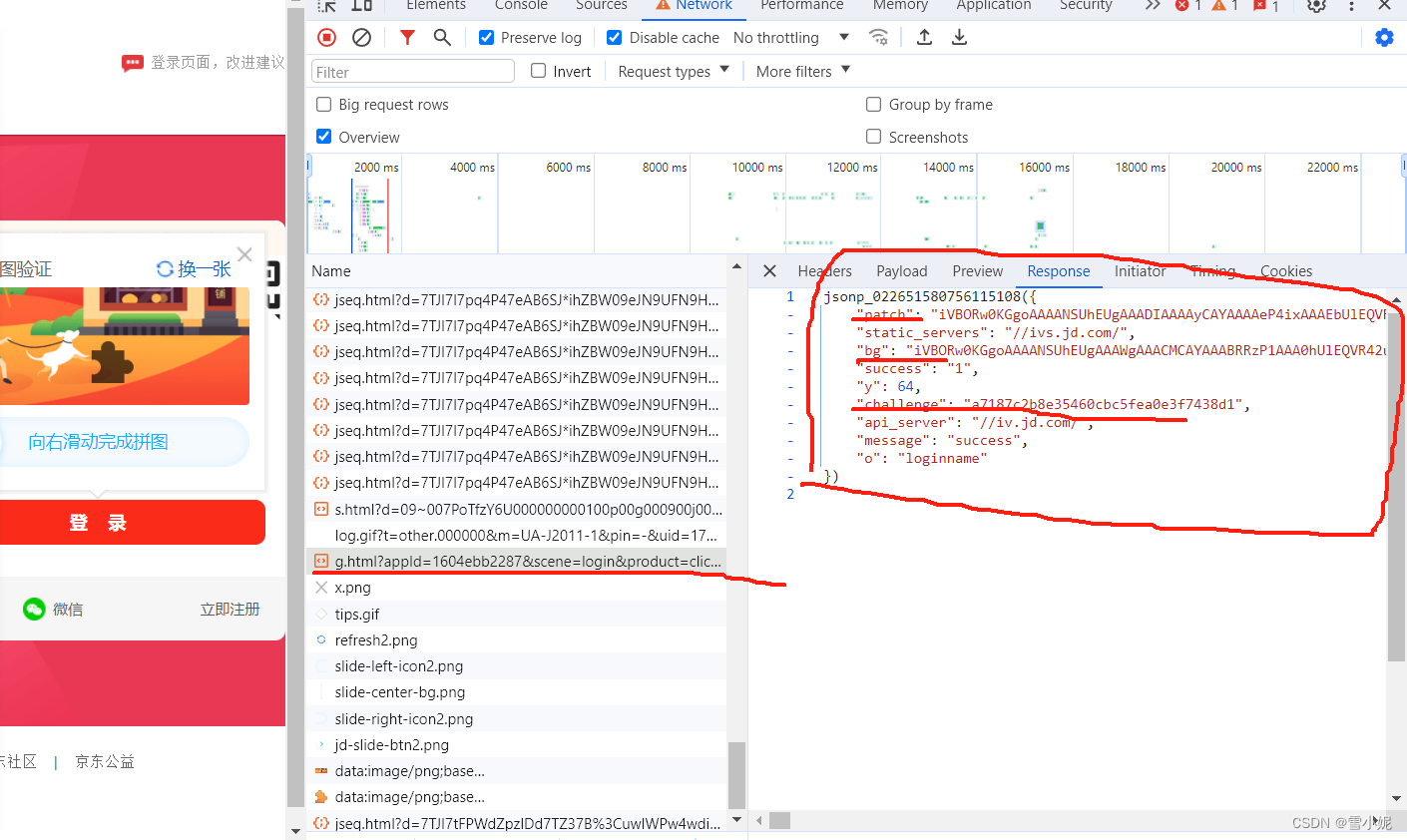Toggle the Overview checkbox
The width and height of the screenshot is (1407, 840).
pos(323,137)
